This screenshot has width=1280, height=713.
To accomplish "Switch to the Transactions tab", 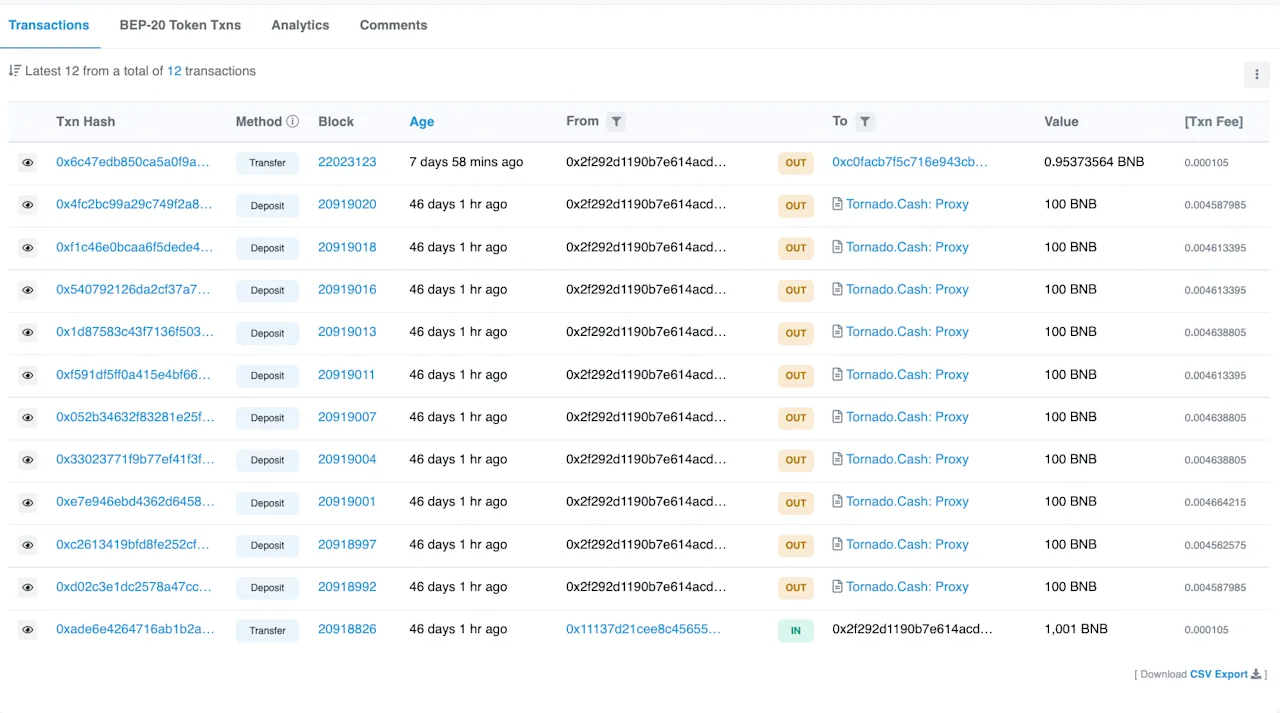I will pos(49,25).
